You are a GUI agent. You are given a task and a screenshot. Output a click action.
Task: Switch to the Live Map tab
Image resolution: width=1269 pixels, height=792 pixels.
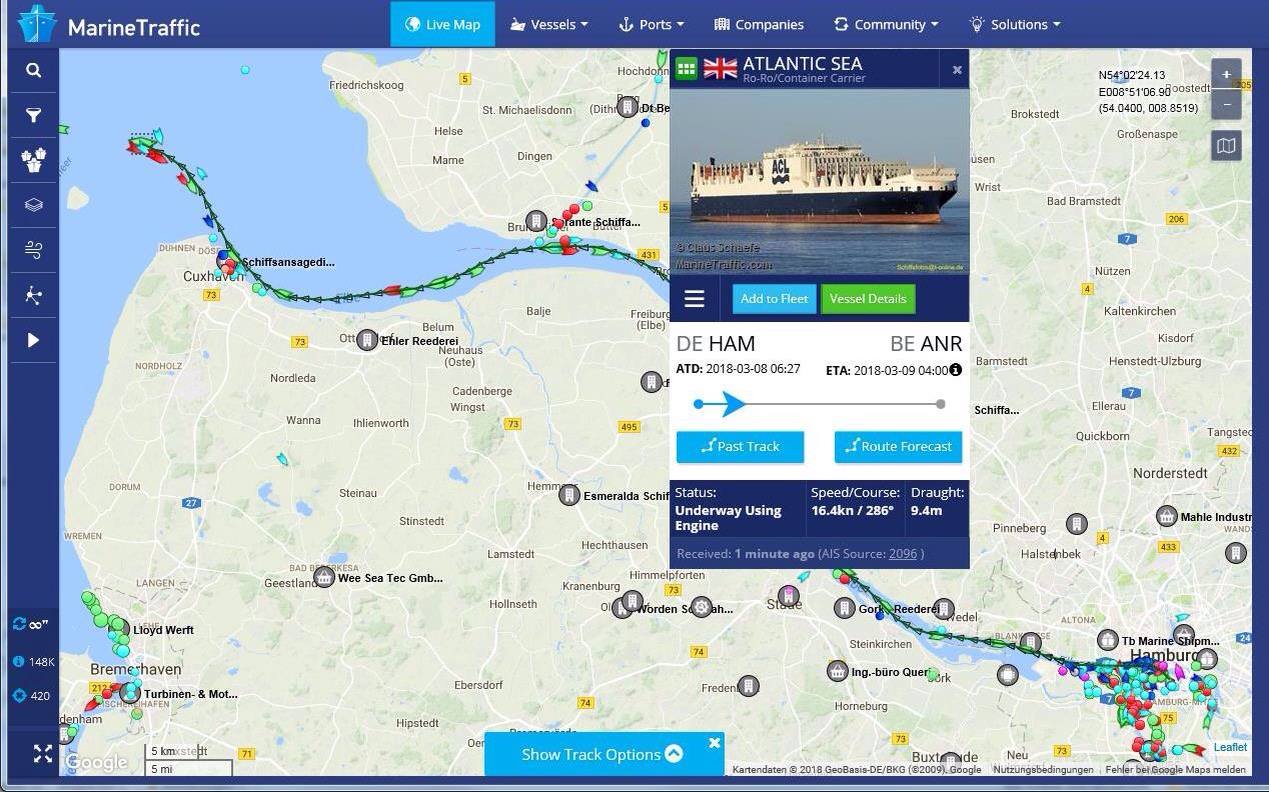coord(442,24)
